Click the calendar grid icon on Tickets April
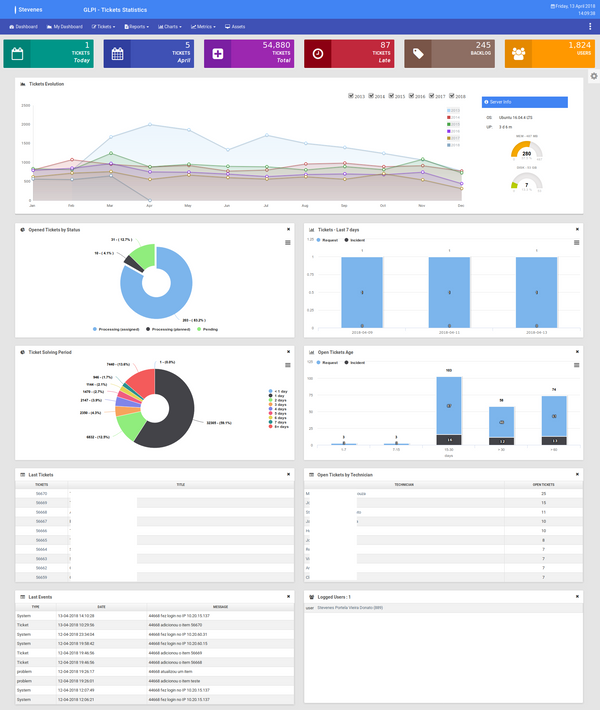600x710 pixels. click(x=117, y=54)
